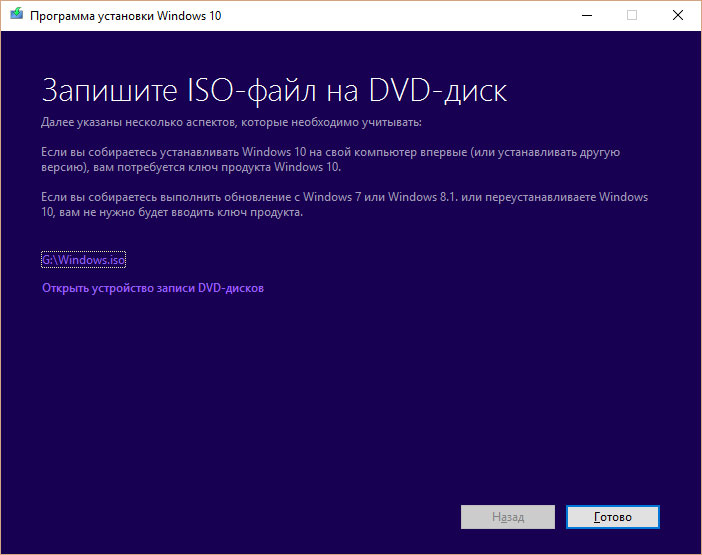The width and height of the screenshot is (702, 555).
Task: Click the Windows 10 setup icon in title bar
Action: 17,14
